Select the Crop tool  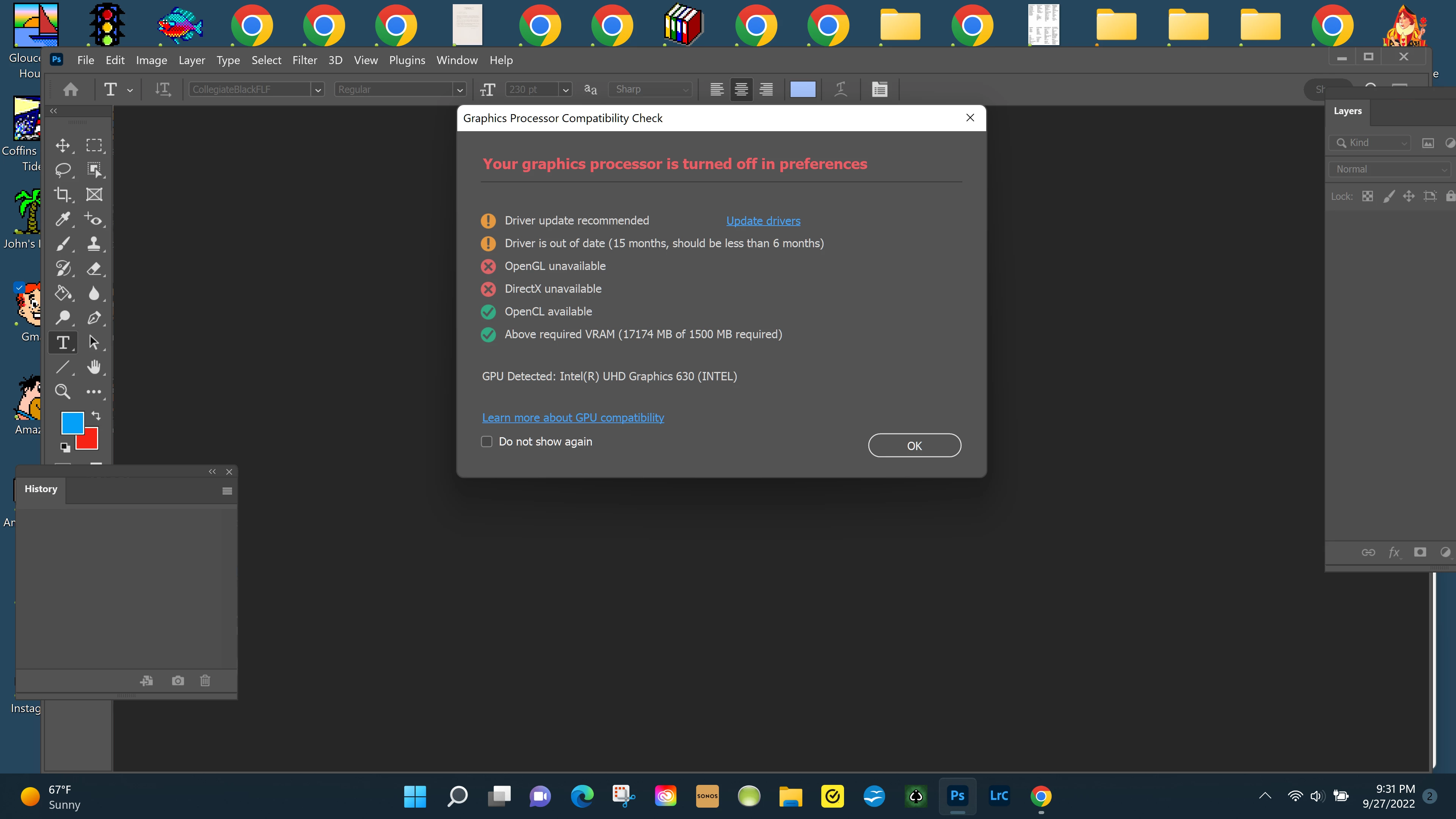coord(63,195)
